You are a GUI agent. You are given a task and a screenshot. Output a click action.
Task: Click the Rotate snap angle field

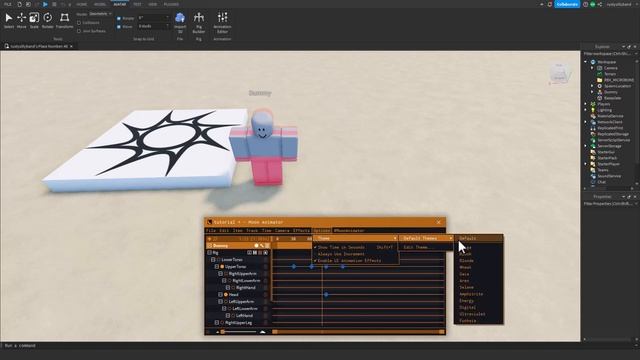pos(153,18)
